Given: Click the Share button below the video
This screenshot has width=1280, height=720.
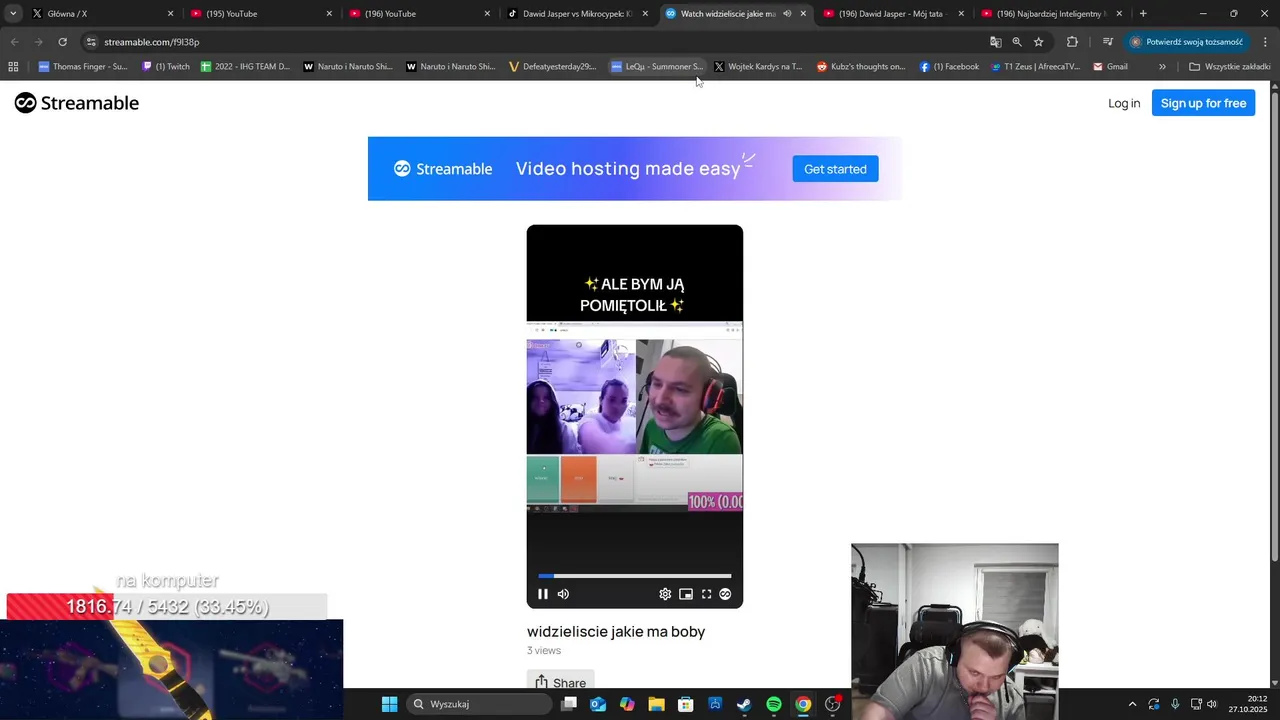Looking at the screenshot, I should click(x=560, y=682).
